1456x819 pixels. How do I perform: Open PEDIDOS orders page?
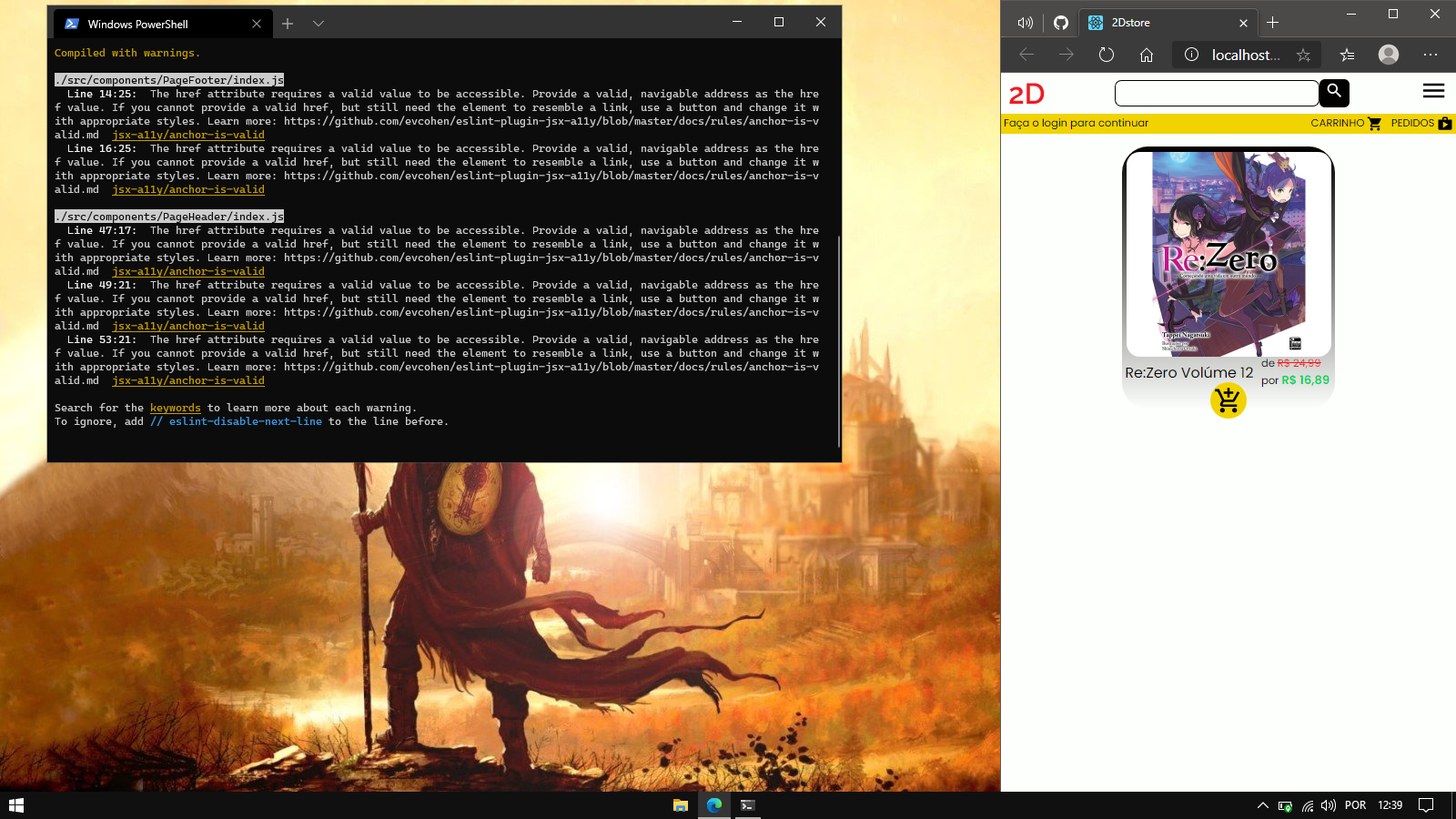pyautogui.click(x=1421, y=123)
